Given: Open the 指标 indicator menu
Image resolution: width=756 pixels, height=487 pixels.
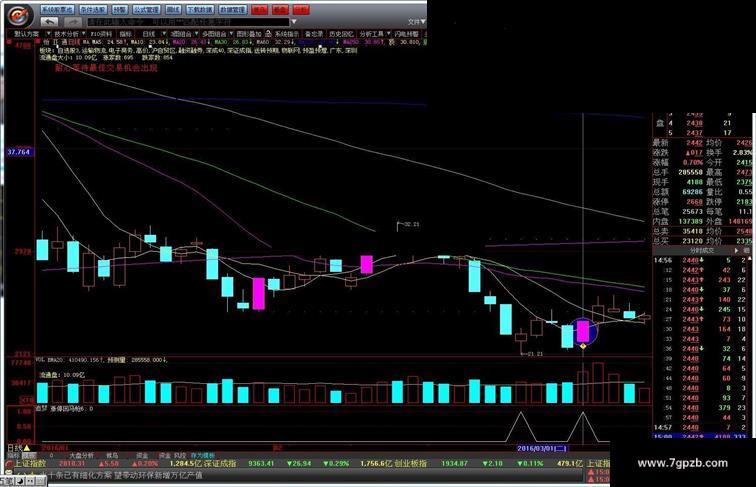Looking at the screenshot, I should coord(125,34).
